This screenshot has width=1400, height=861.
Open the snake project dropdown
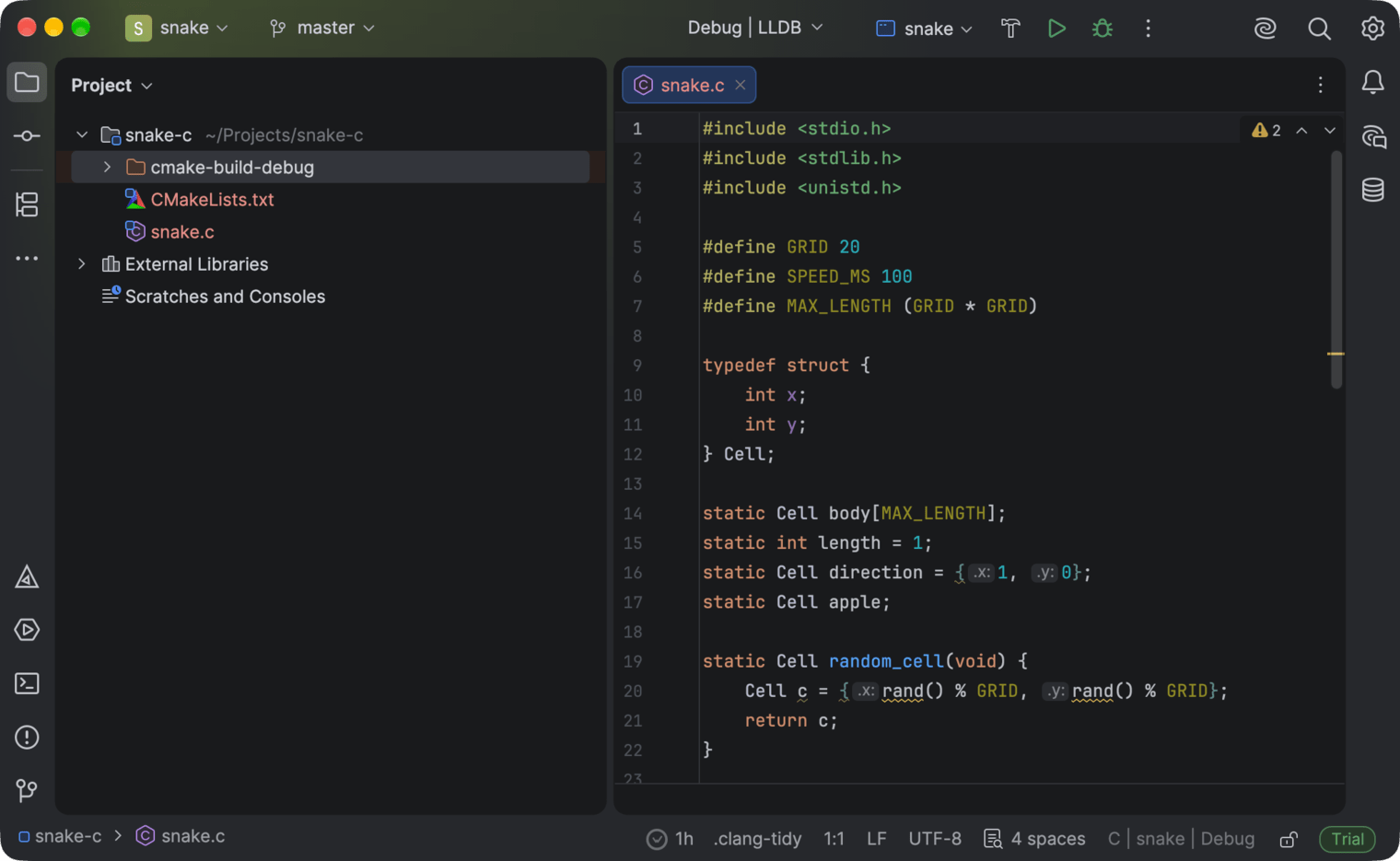pyautogui.click(x=177, y=28)
